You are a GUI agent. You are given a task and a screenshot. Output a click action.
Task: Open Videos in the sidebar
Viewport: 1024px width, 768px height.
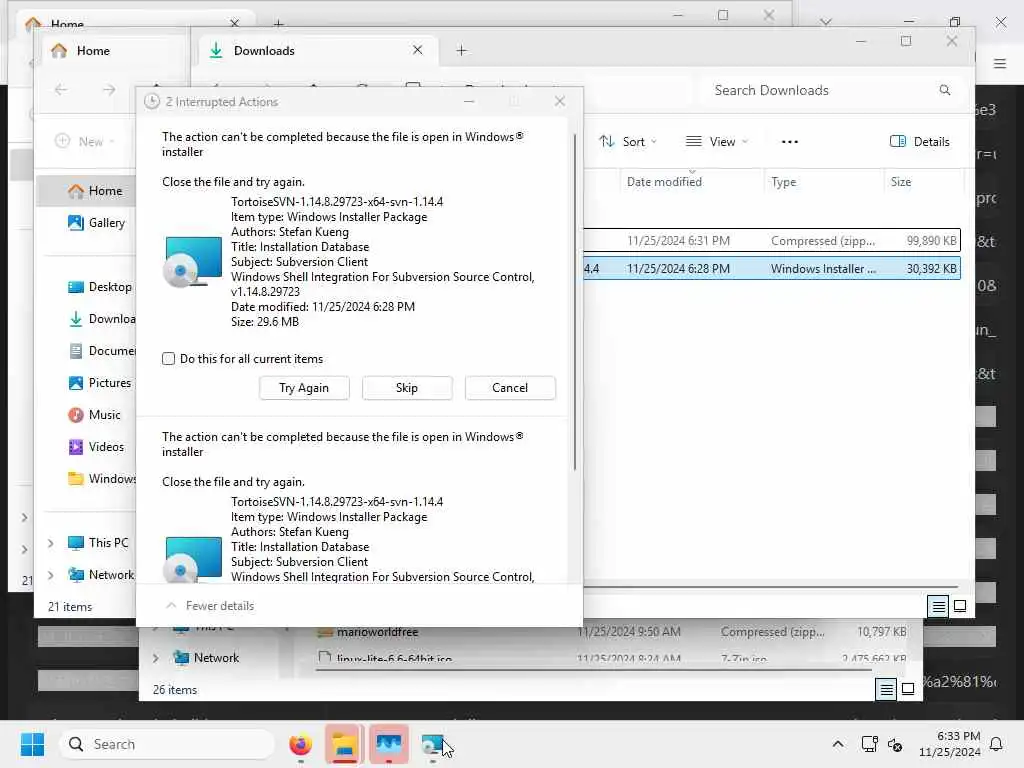(x=96, y=447)
